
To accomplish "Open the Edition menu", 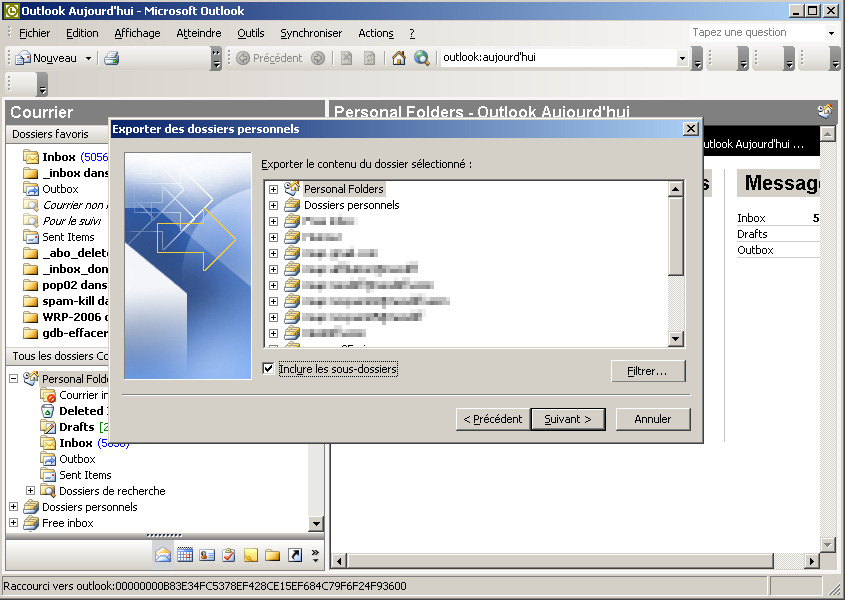I will (x=82, y=33).
